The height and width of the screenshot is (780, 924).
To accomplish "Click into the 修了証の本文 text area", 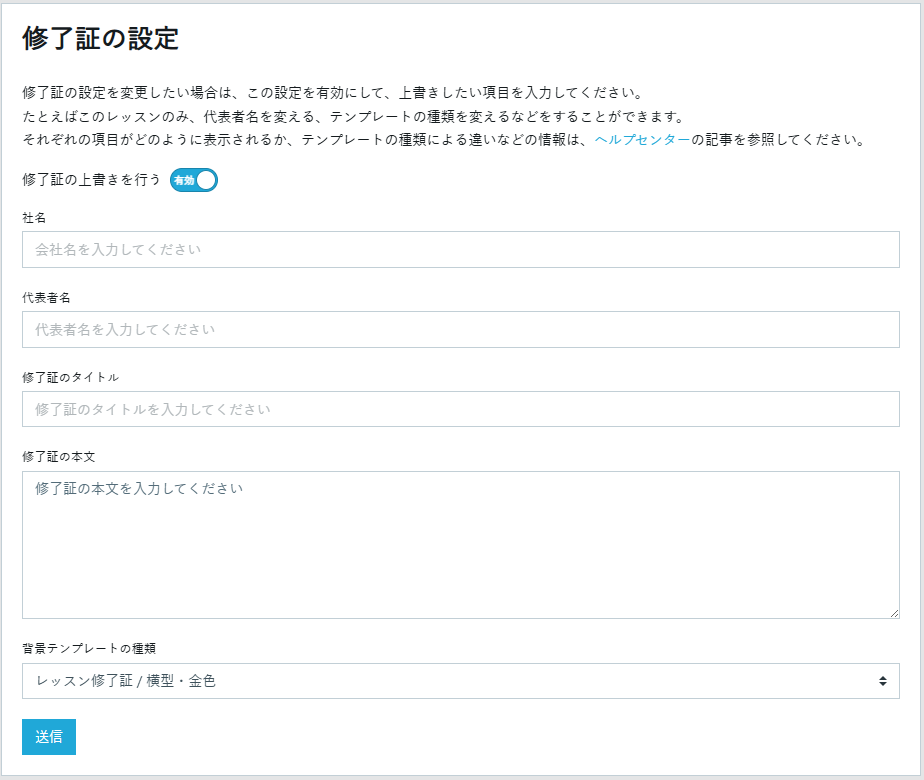I will pos(461,545).
